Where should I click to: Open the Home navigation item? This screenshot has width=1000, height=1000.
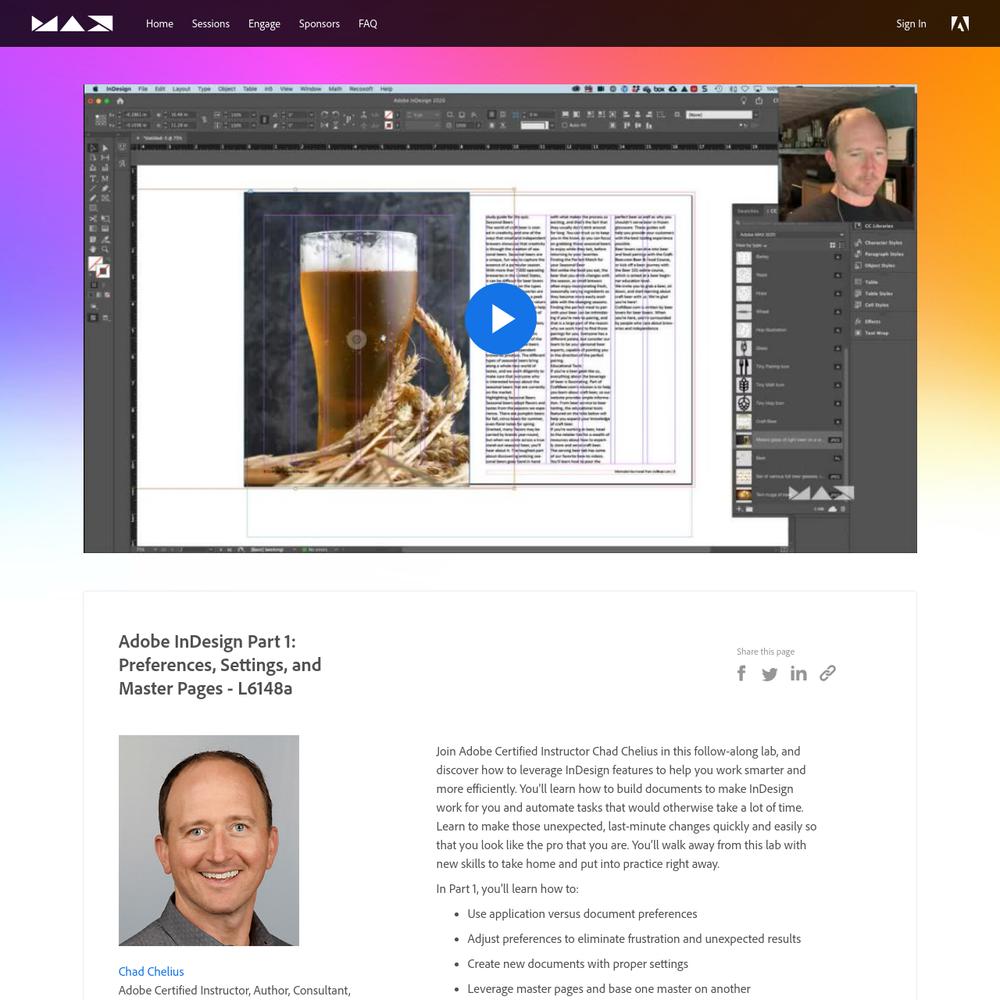tap(159, 24)
